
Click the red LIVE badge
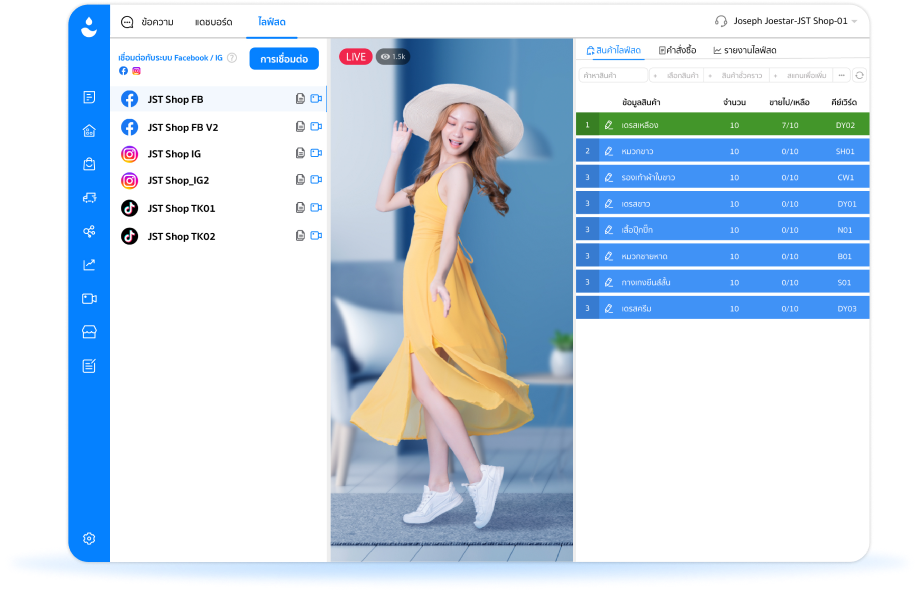pos(356,57)
